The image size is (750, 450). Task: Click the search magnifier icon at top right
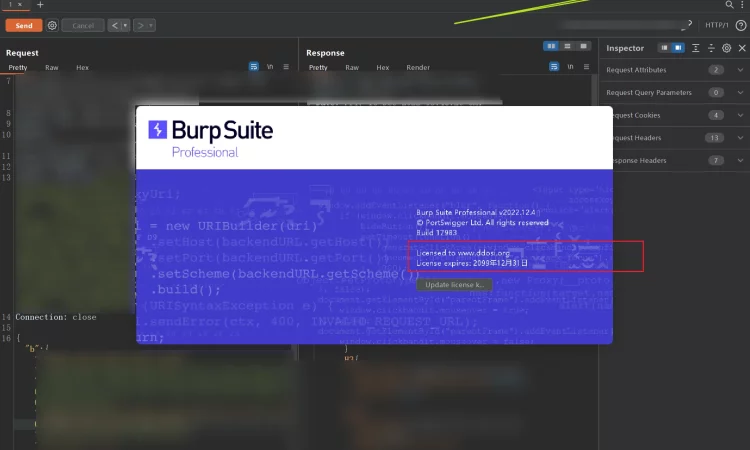(x=729, y=5)
